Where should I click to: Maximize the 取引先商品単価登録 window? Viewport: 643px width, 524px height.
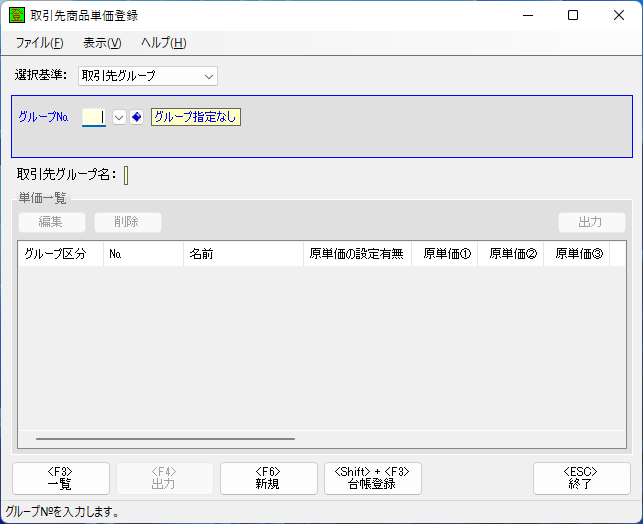coord(573,16)
